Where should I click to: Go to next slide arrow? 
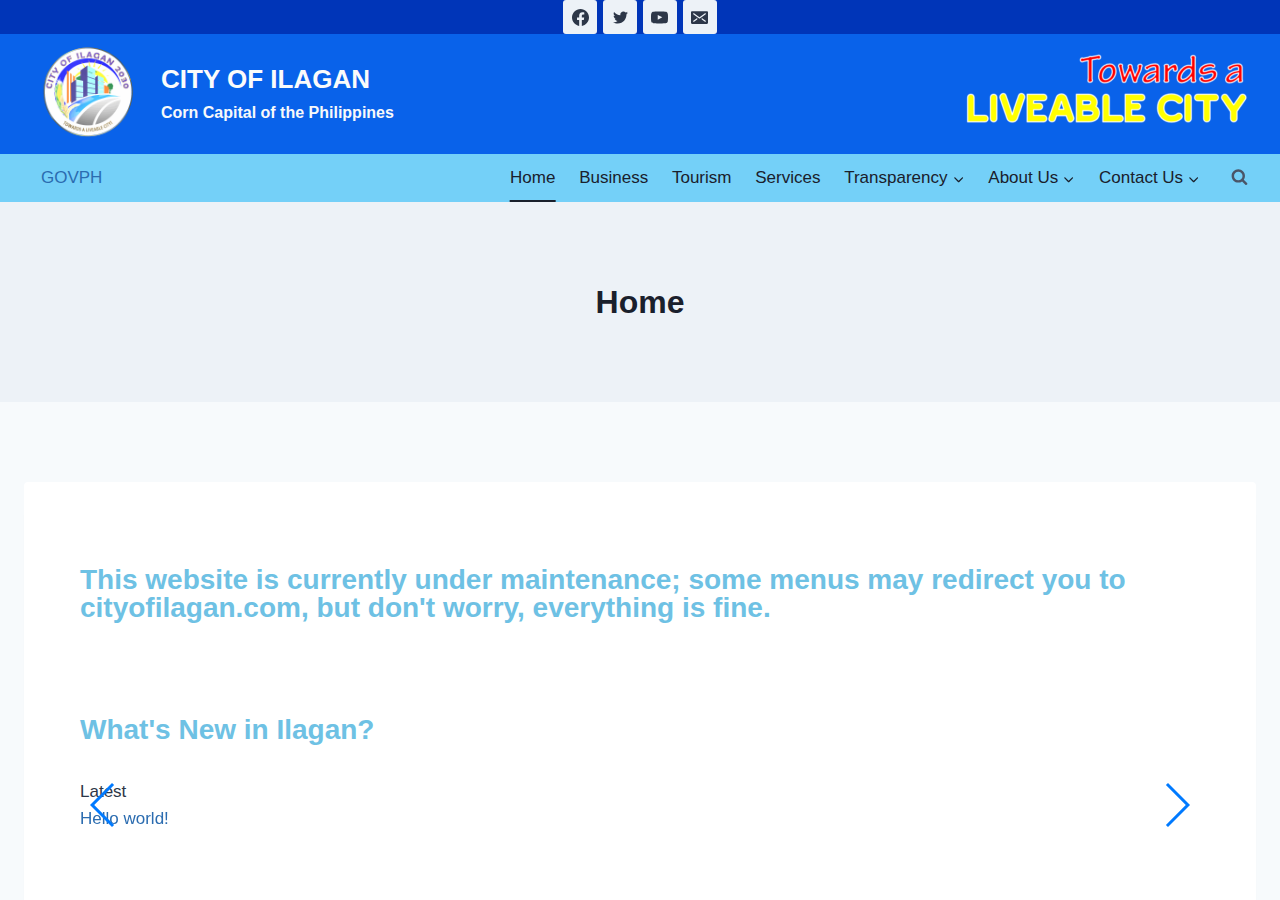click(1178, 805)
